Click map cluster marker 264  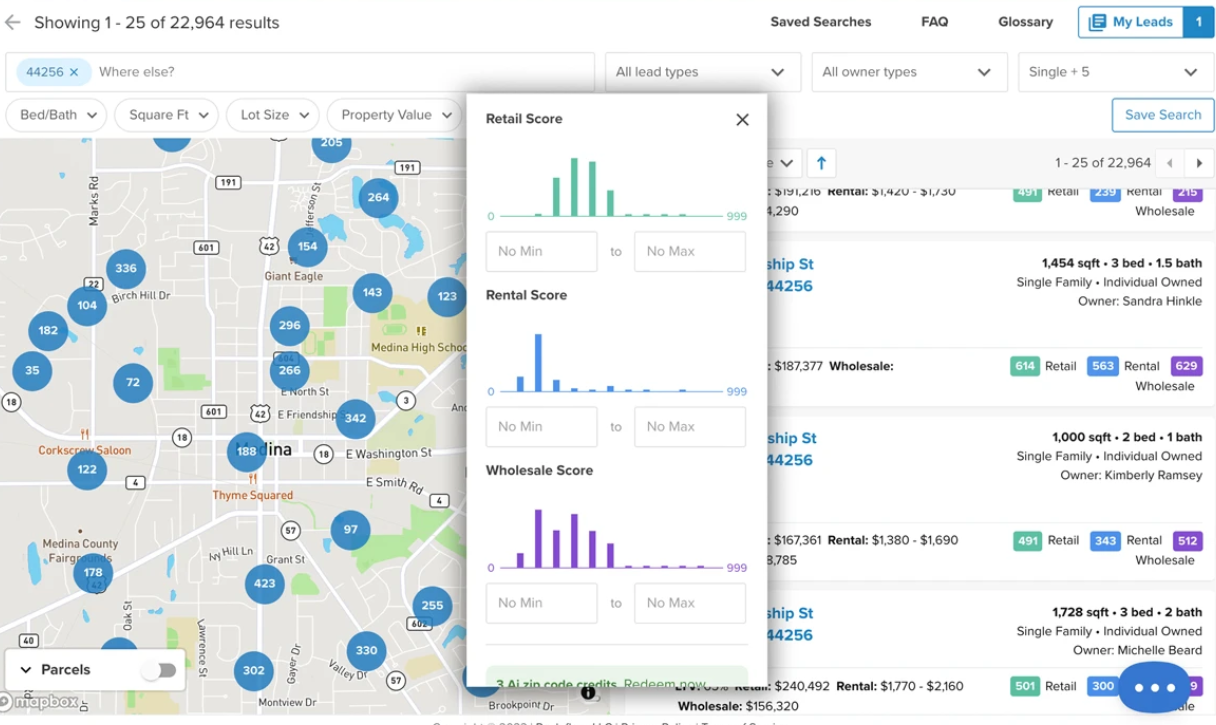[x=378, y=197]
